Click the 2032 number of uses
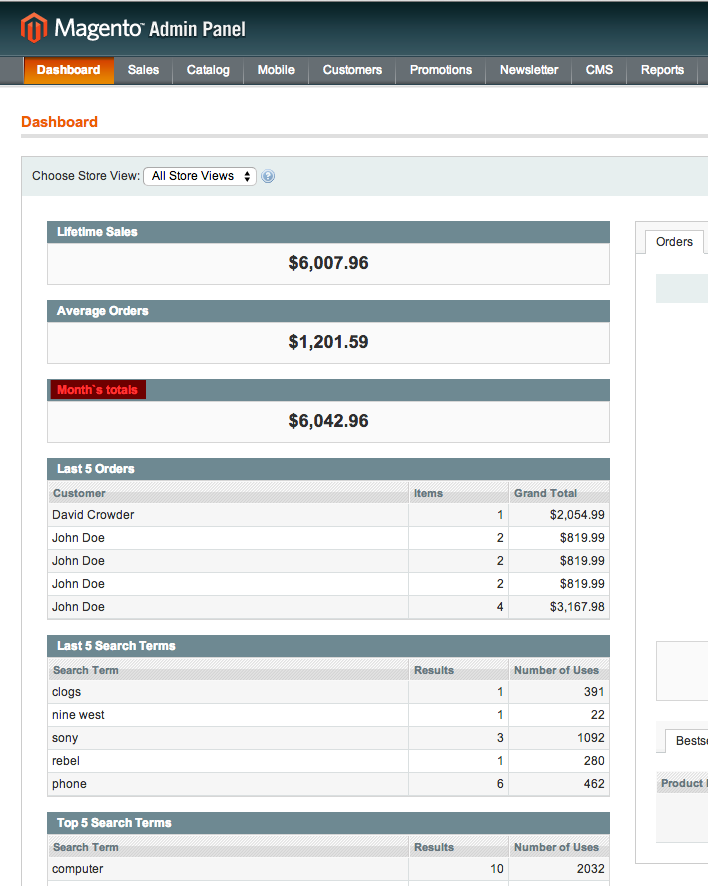Screen dimensions: 708x886 pyautogui.click(x=590, y=868)
